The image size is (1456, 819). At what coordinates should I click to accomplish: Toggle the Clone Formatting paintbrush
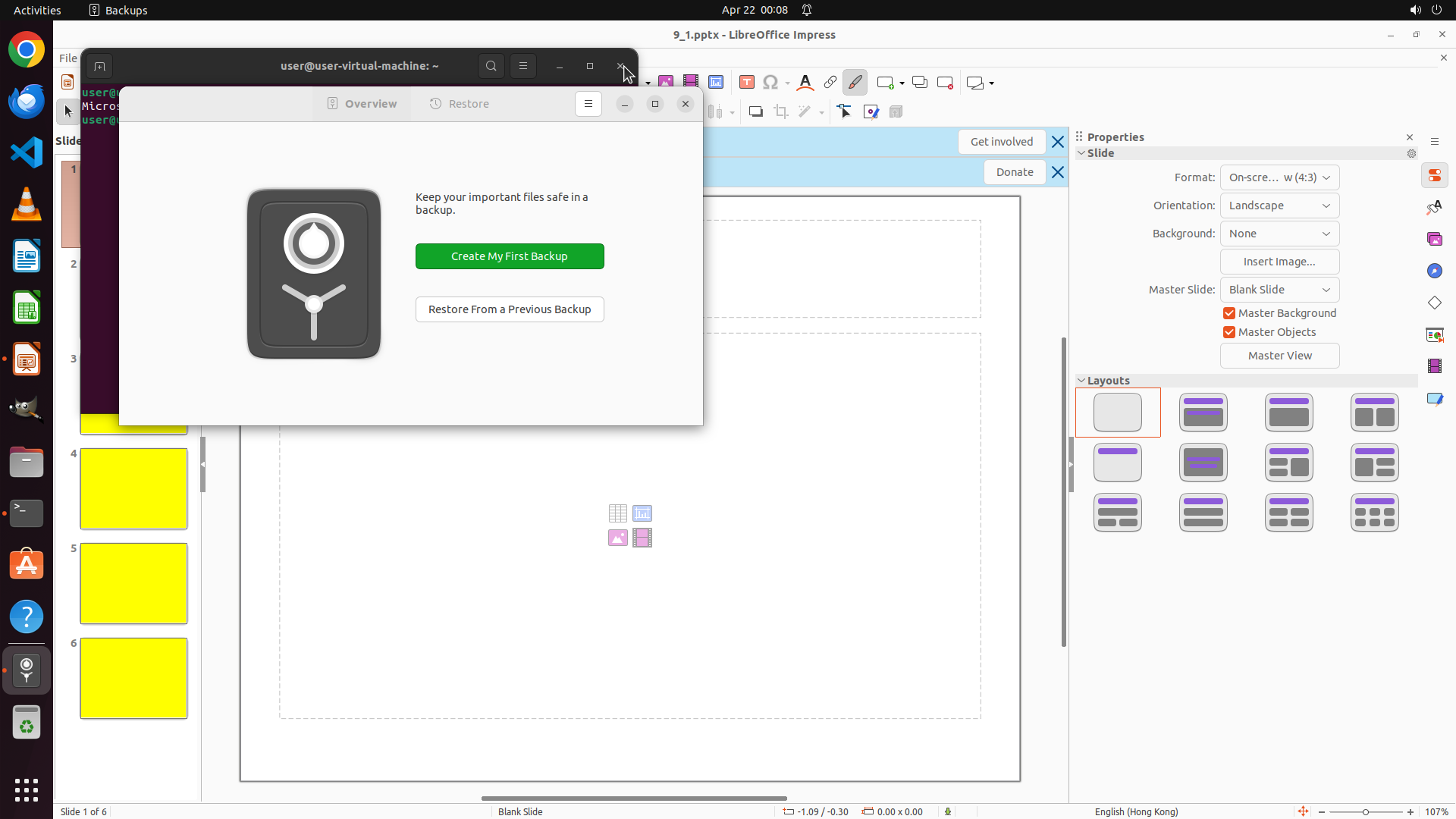(855, 83)
